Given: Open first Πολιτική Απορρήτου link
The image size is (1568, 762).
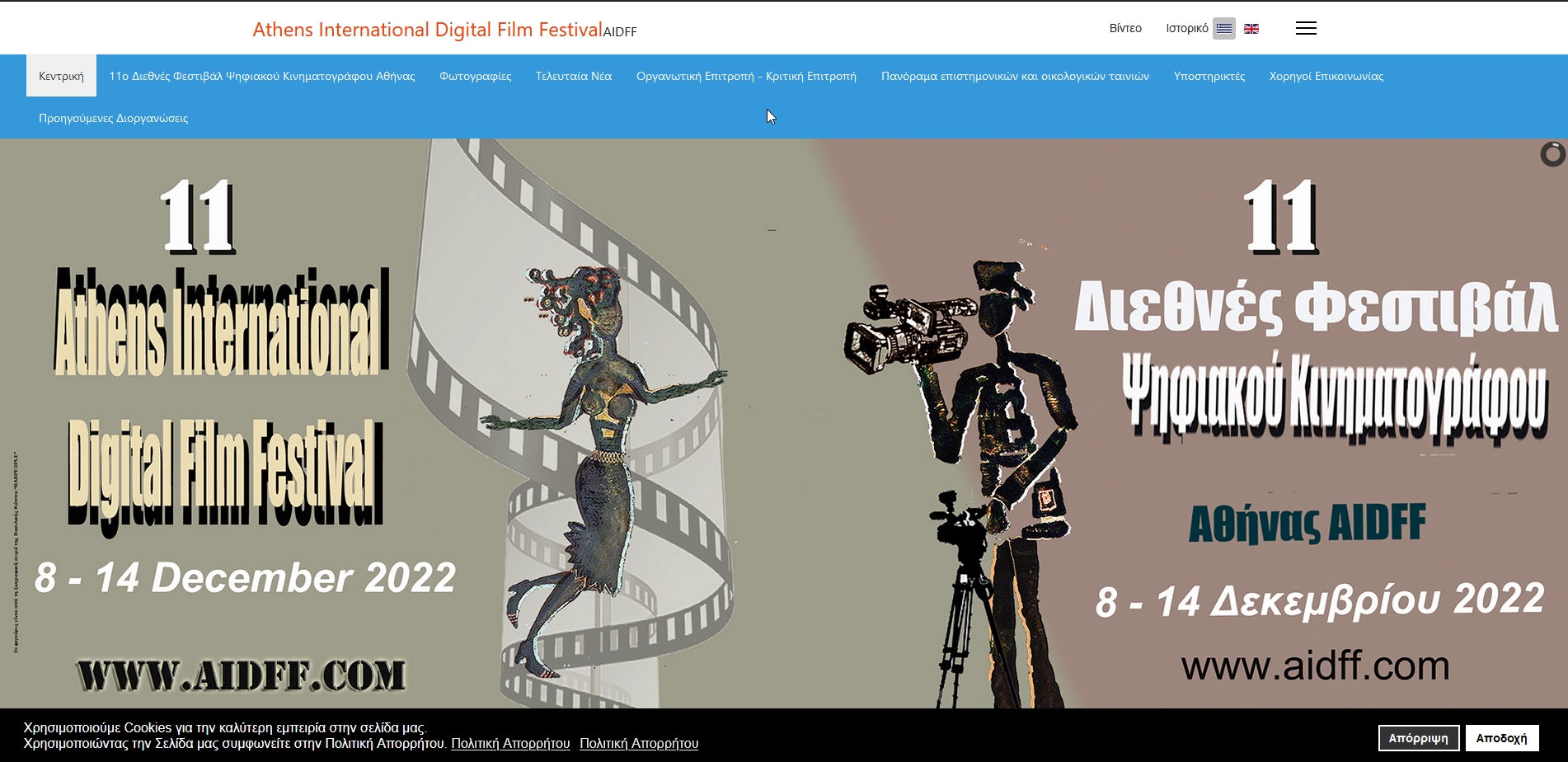Looking at the screenshot, I should (510, 743).
